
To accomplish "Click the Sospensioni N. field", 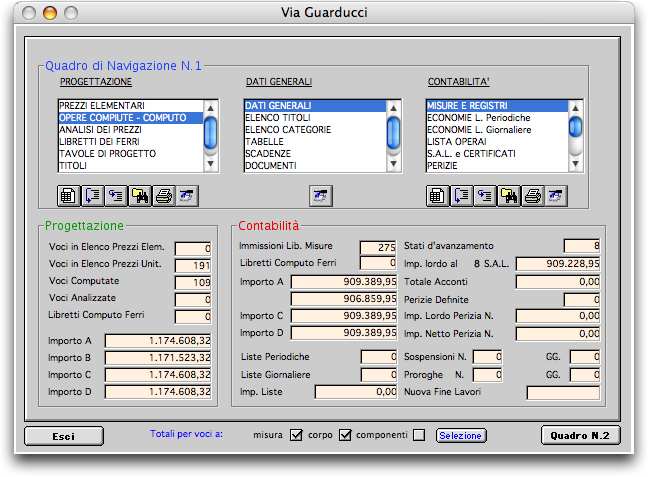I will point(488,357).
